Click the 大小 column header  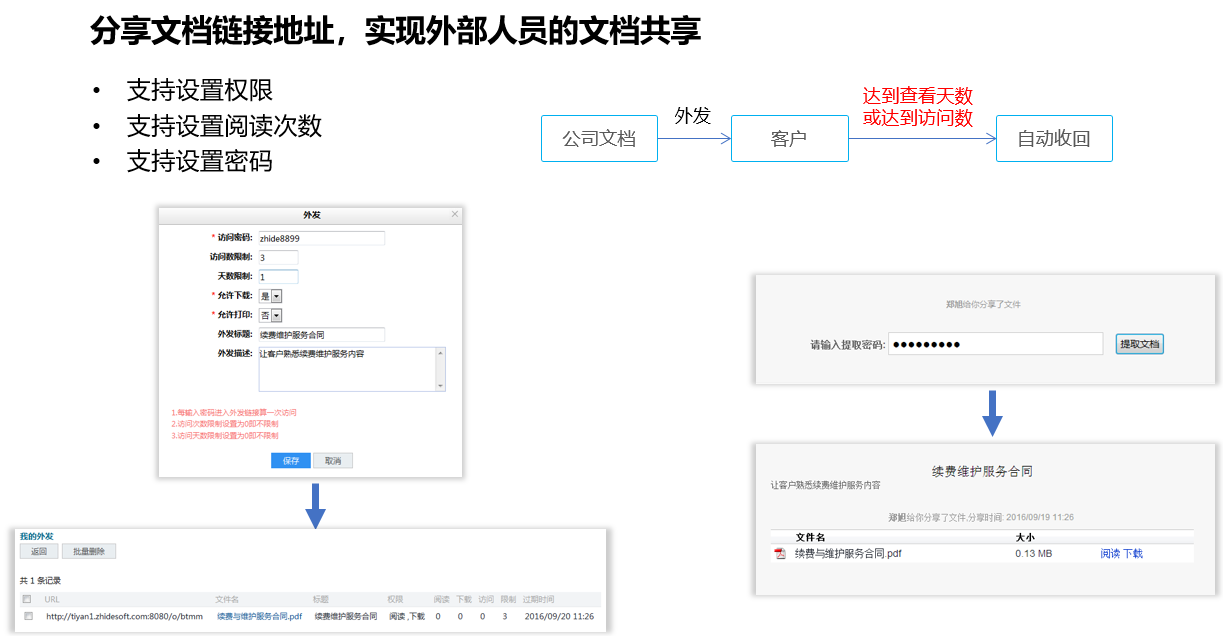pos(1024,537)
